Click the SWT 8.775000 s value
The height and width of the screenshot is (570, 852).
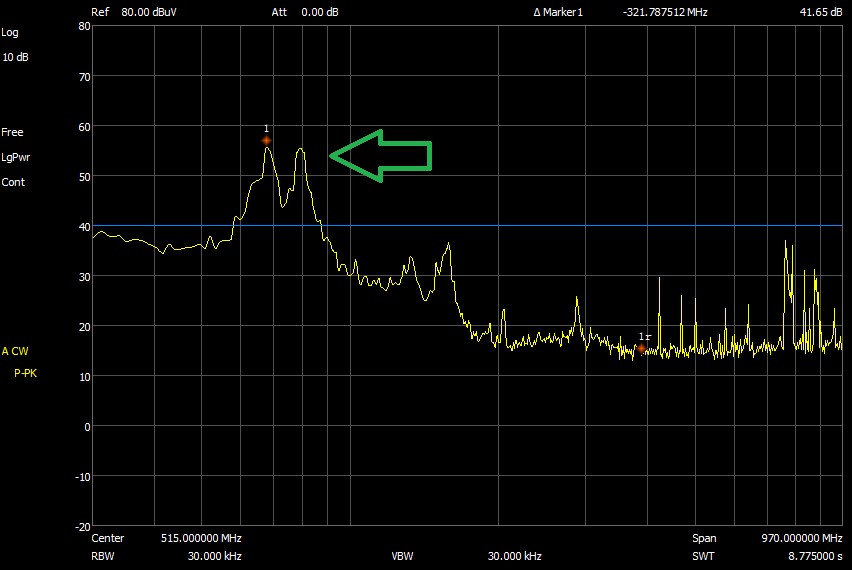[815, 556]
